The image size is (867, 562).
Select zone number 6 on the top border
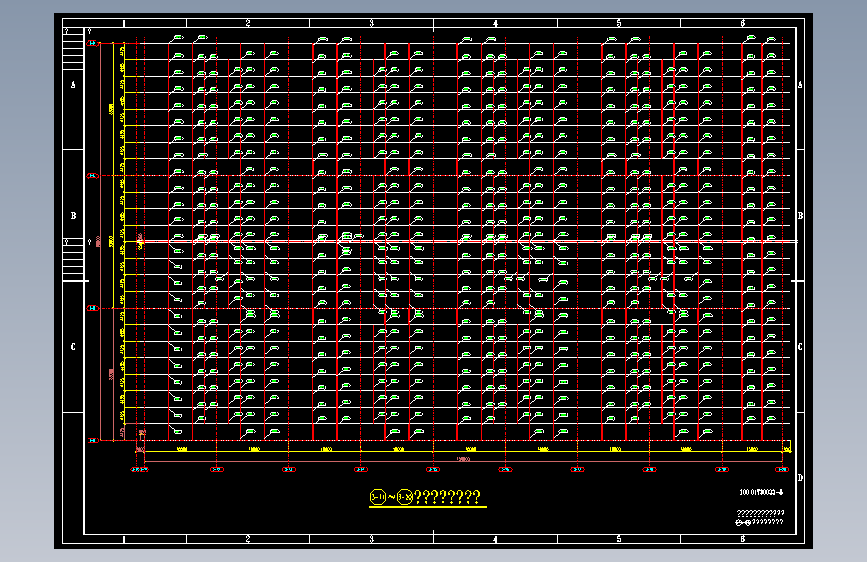tap(743, 23)
